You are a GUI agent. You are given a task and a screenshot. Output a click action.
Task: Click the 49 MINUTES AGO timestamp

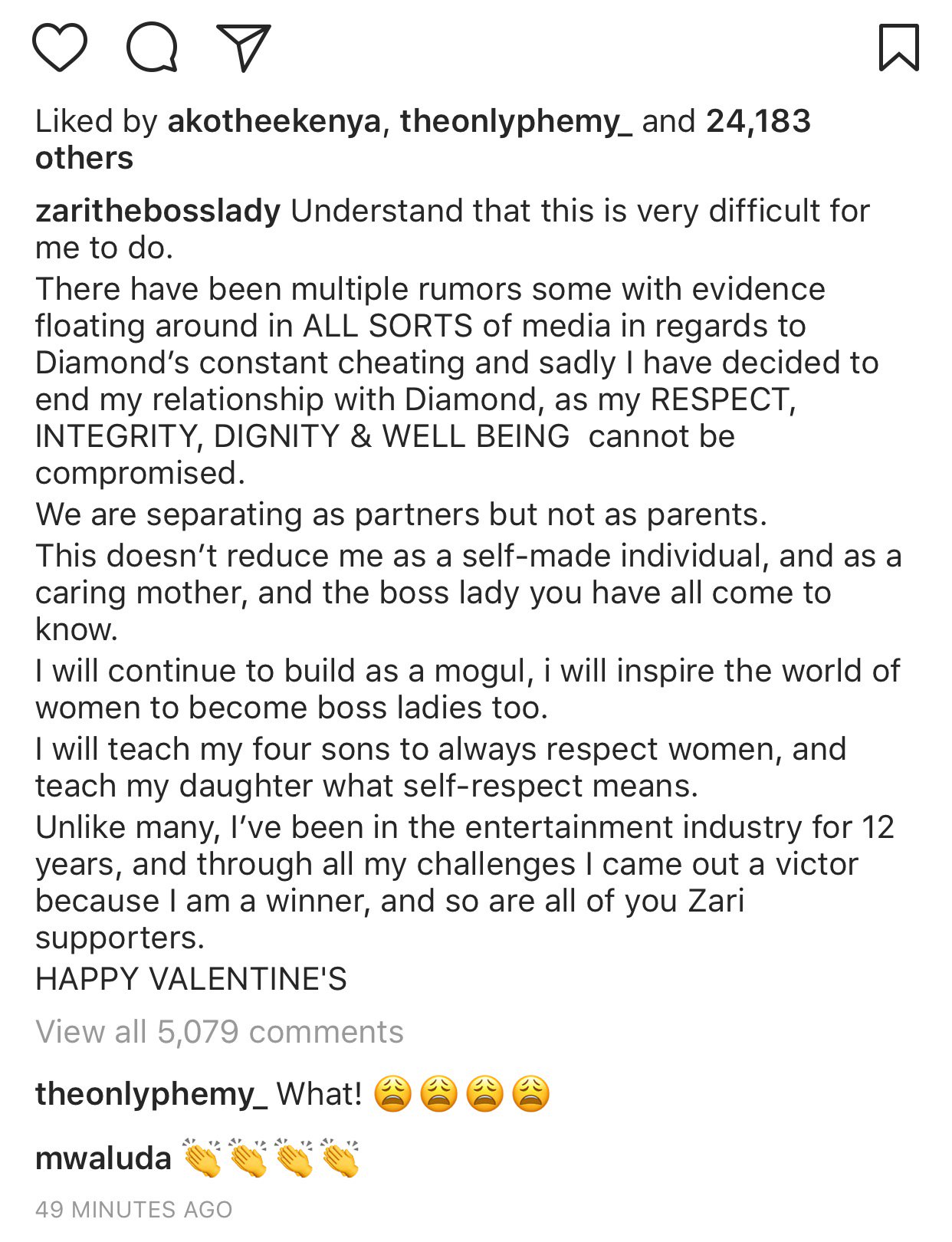coord(133,1209)
